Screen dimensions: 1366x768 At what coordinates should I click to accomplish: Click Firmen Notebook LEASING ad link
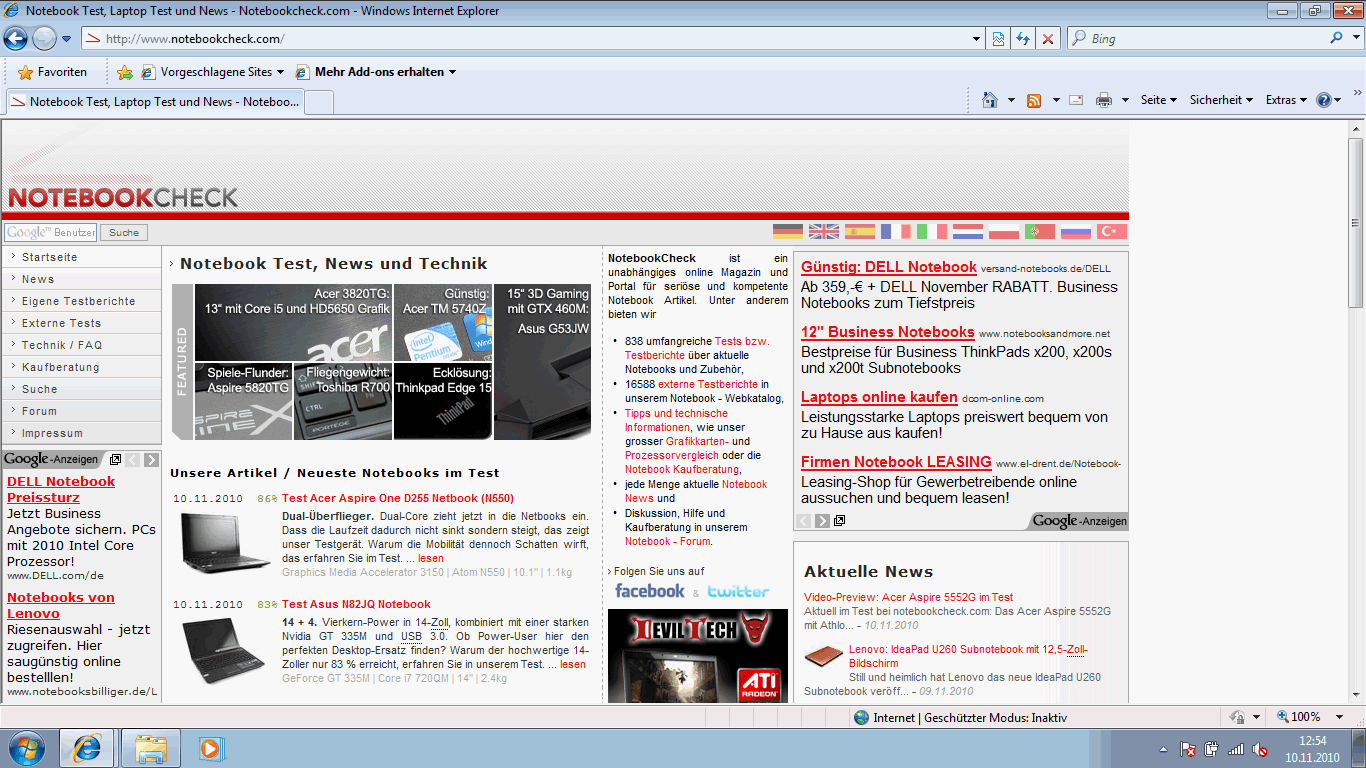(896, 462)
